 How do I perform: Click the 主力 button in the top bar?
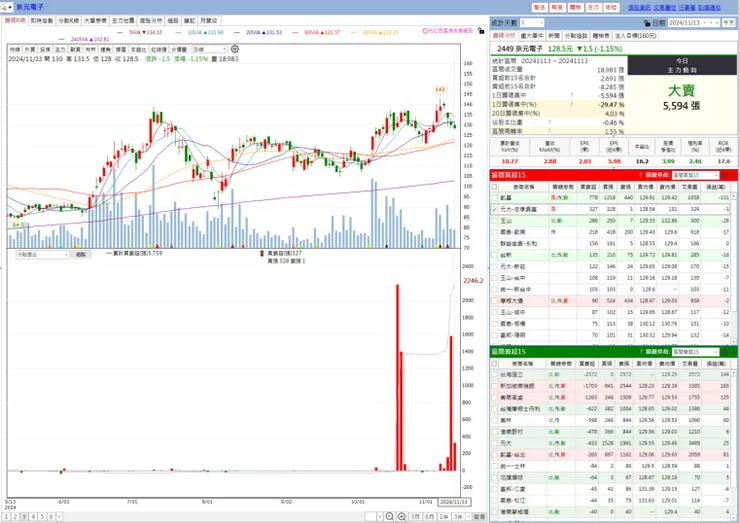pyautogui.click(x=593, y=8)
